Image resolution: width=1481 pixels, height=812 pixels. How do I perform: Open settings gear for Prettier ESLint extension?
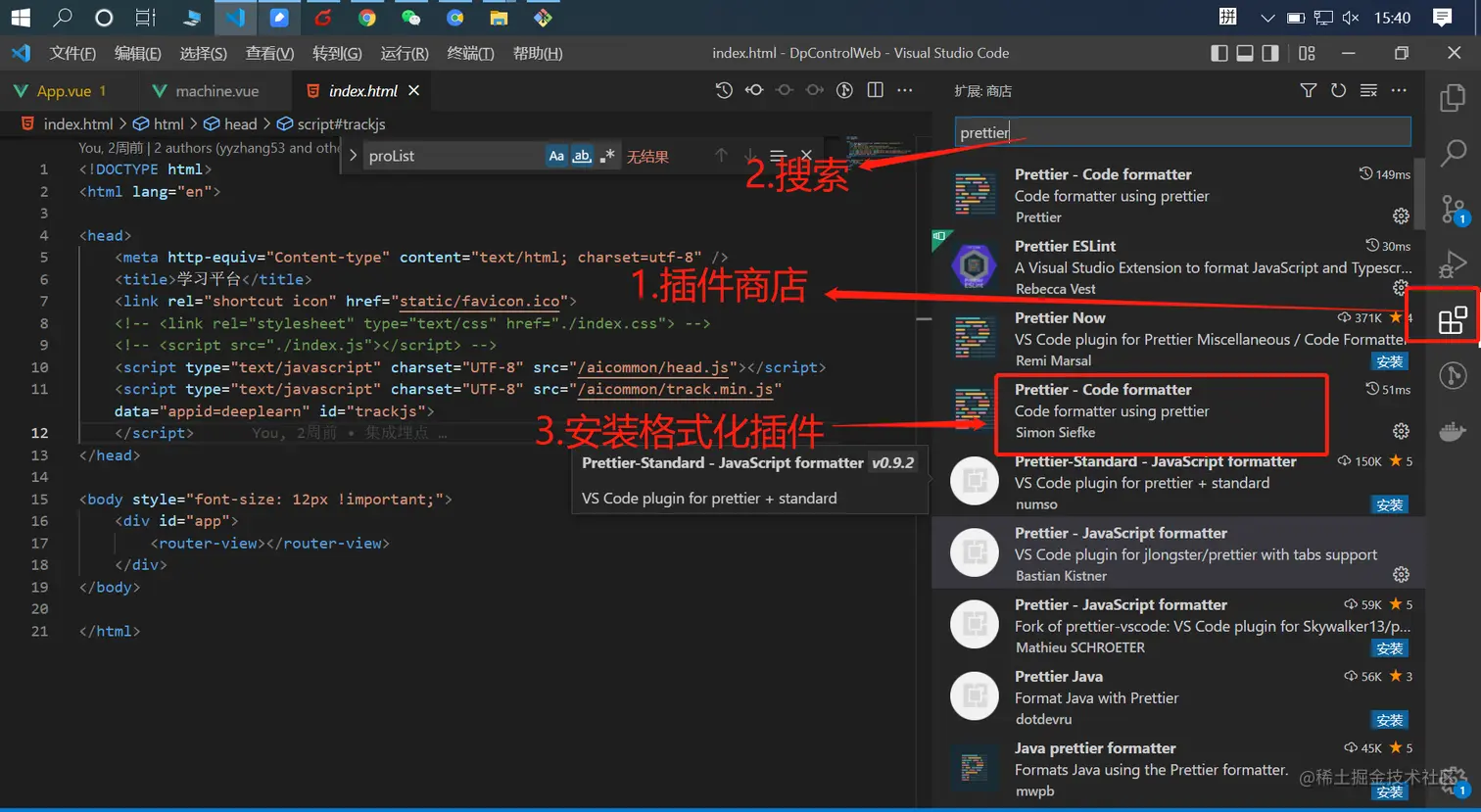[x=1401, y=288]
